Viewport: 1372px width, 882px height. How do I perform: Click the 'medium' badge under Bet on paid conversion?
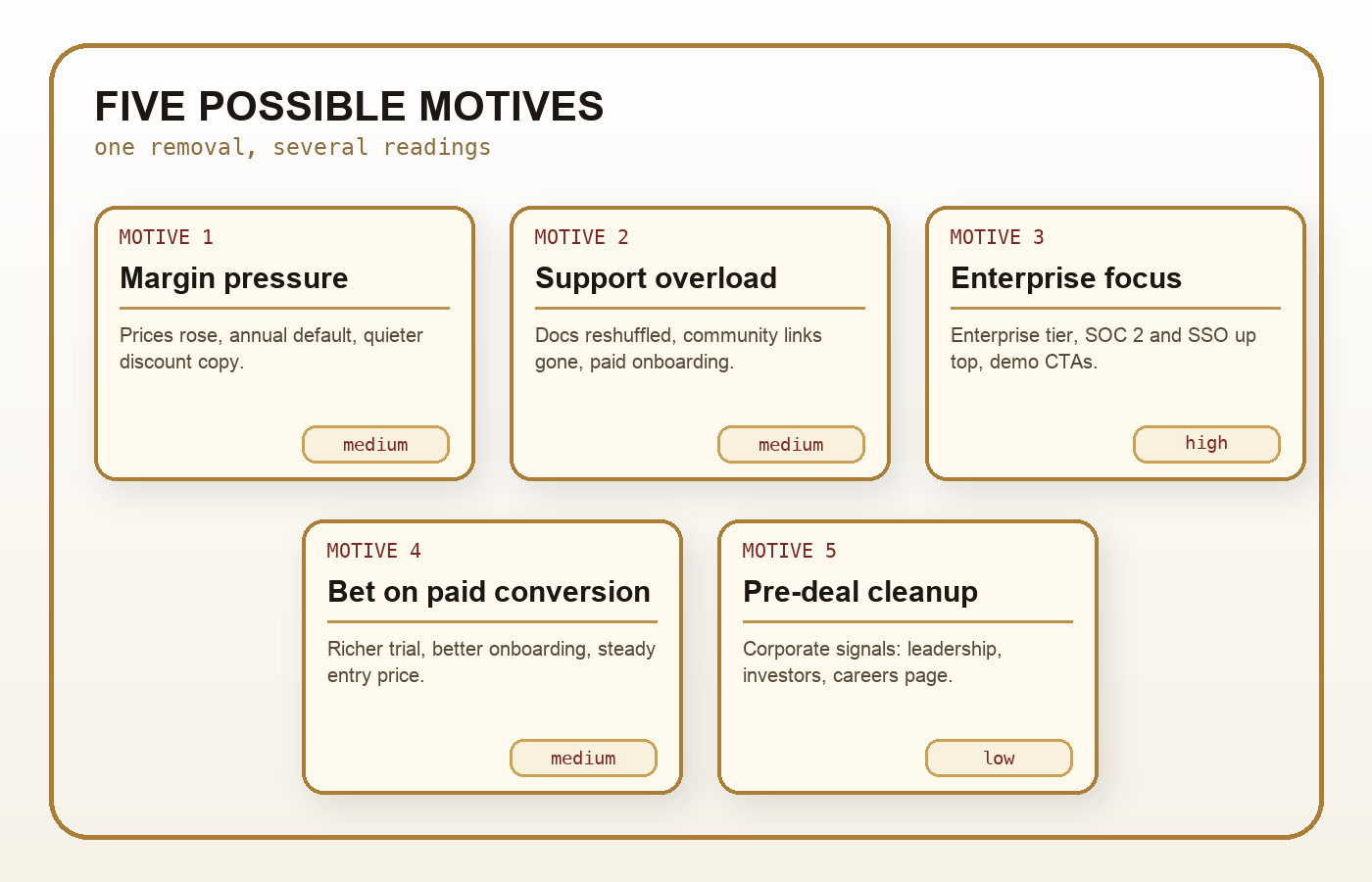[x=583, y=758]
